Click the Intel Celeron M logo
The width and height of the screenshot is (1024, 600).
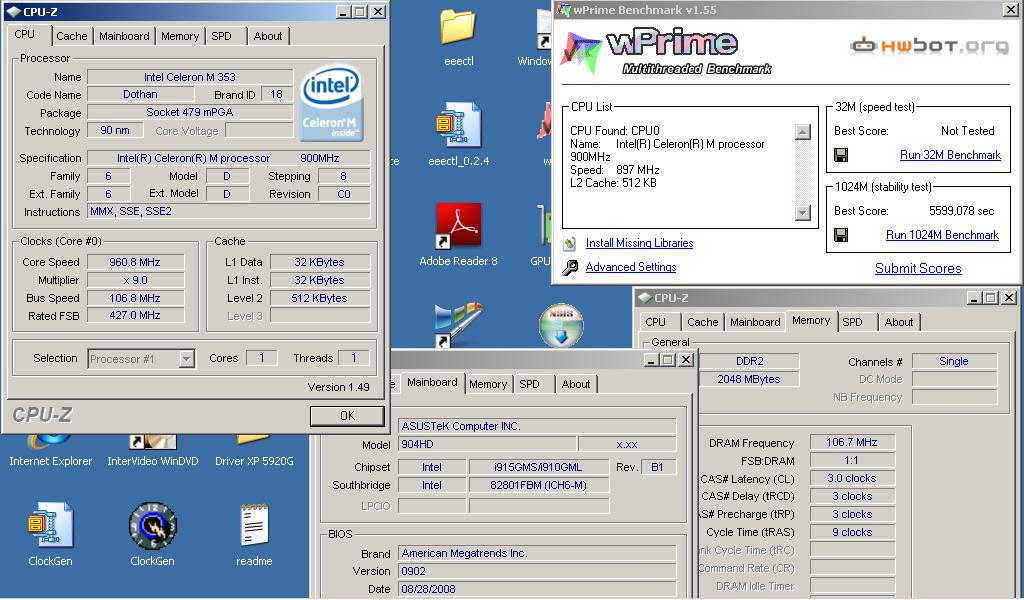(331, 103)
